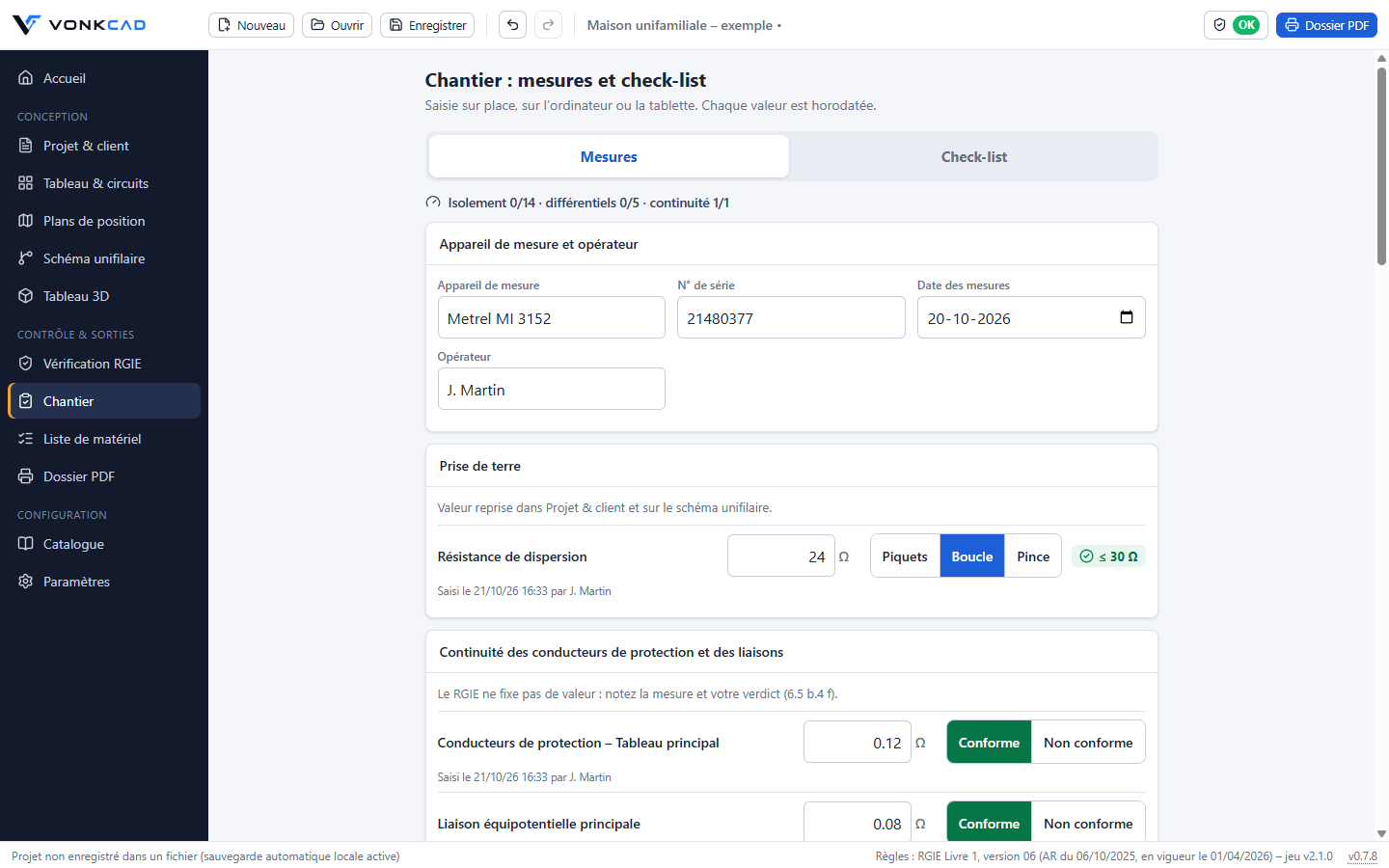Save with the Enregistrer button
Screen dimensions: 1389x868
pyautogui.click(x=427, y=25)
